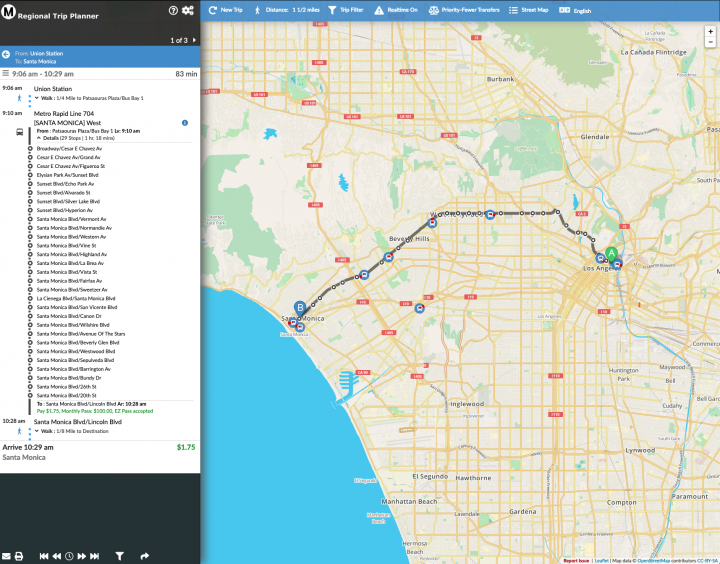720x564 pixels.
Task: Click the info icon for Line 704
Action: pos(185,123)
